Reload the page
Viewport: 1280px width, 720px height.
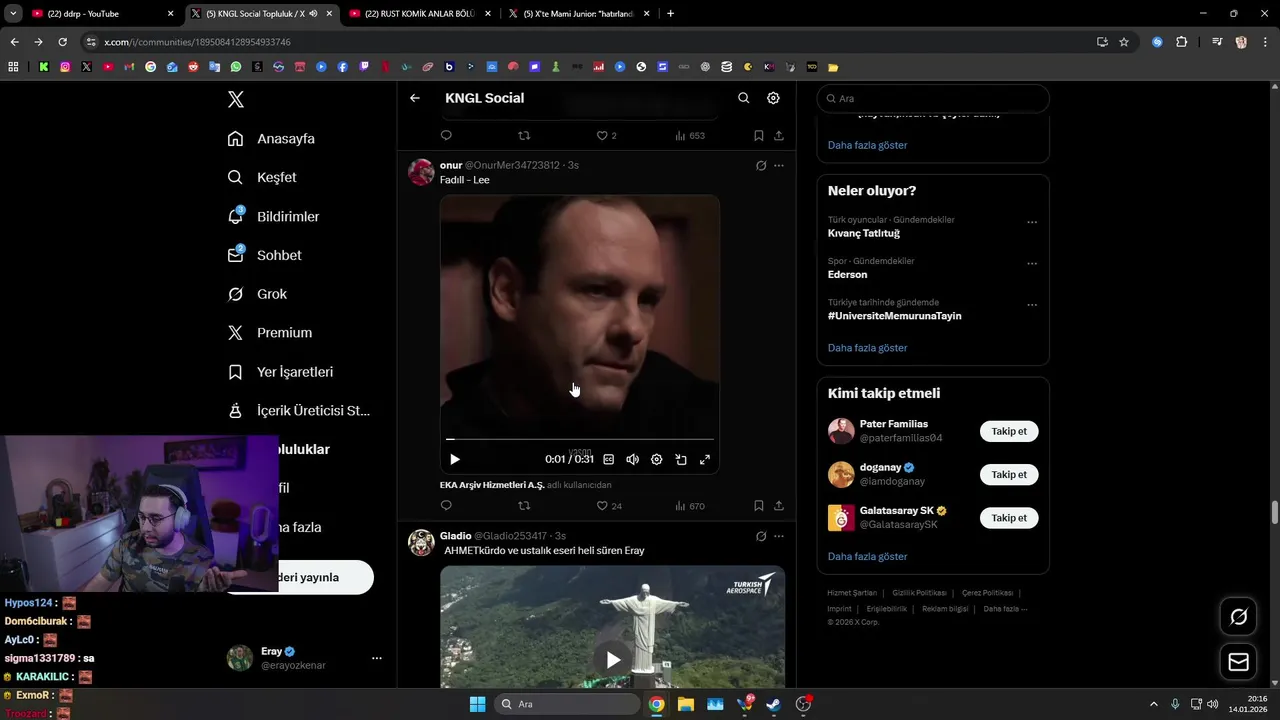[x=62, y=42]
